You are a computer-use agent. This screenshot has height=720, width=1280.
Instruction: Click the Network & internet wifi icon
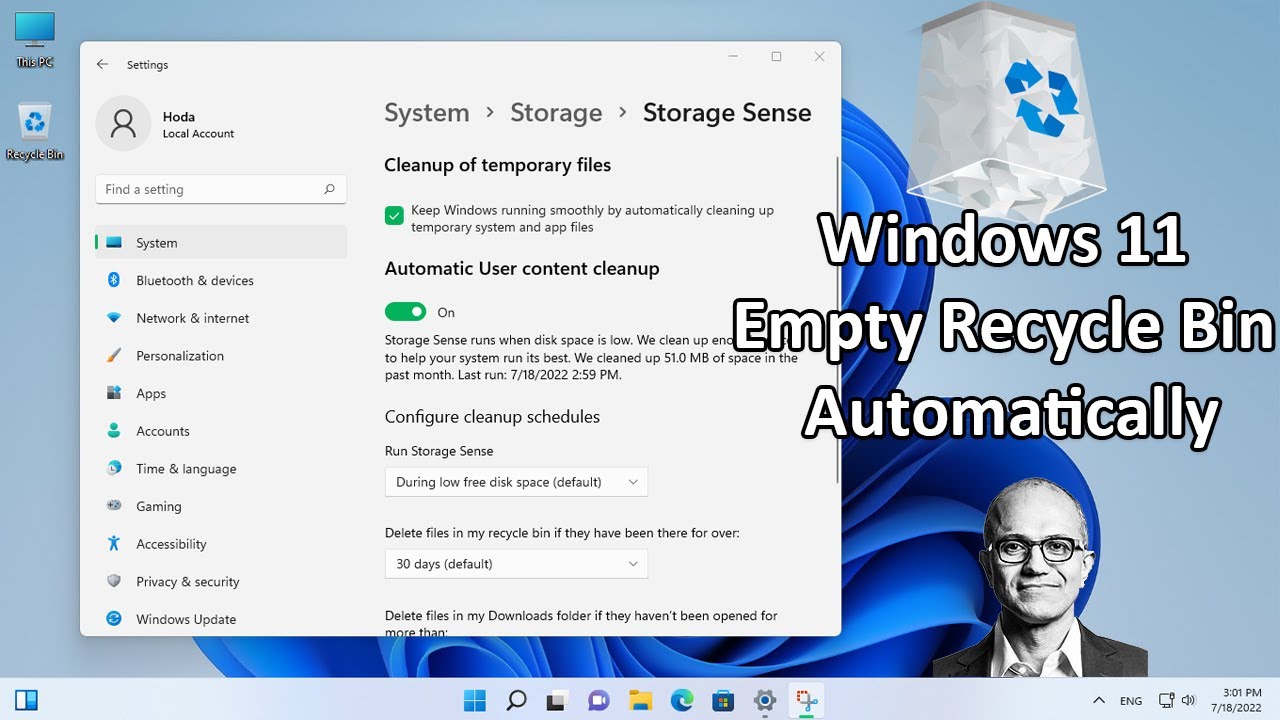[x=114, y=318]
